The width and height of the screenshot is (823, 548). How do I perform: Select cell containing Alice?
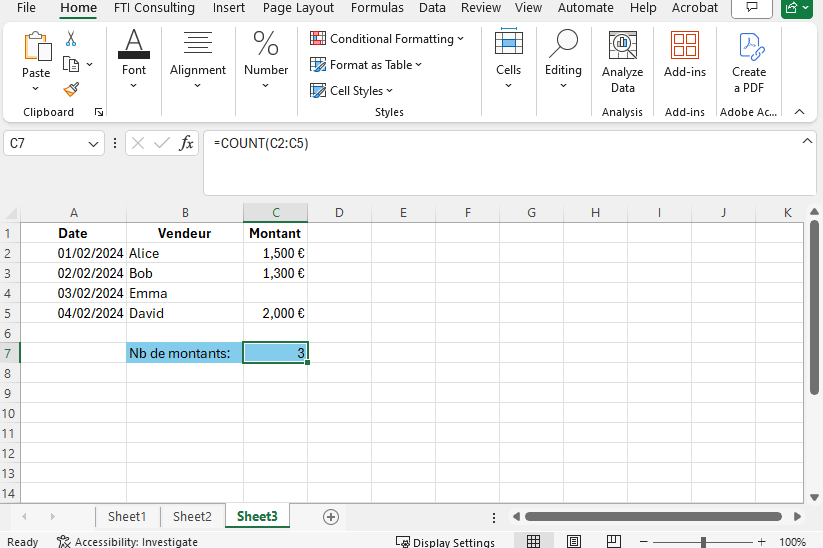point(185,254)
